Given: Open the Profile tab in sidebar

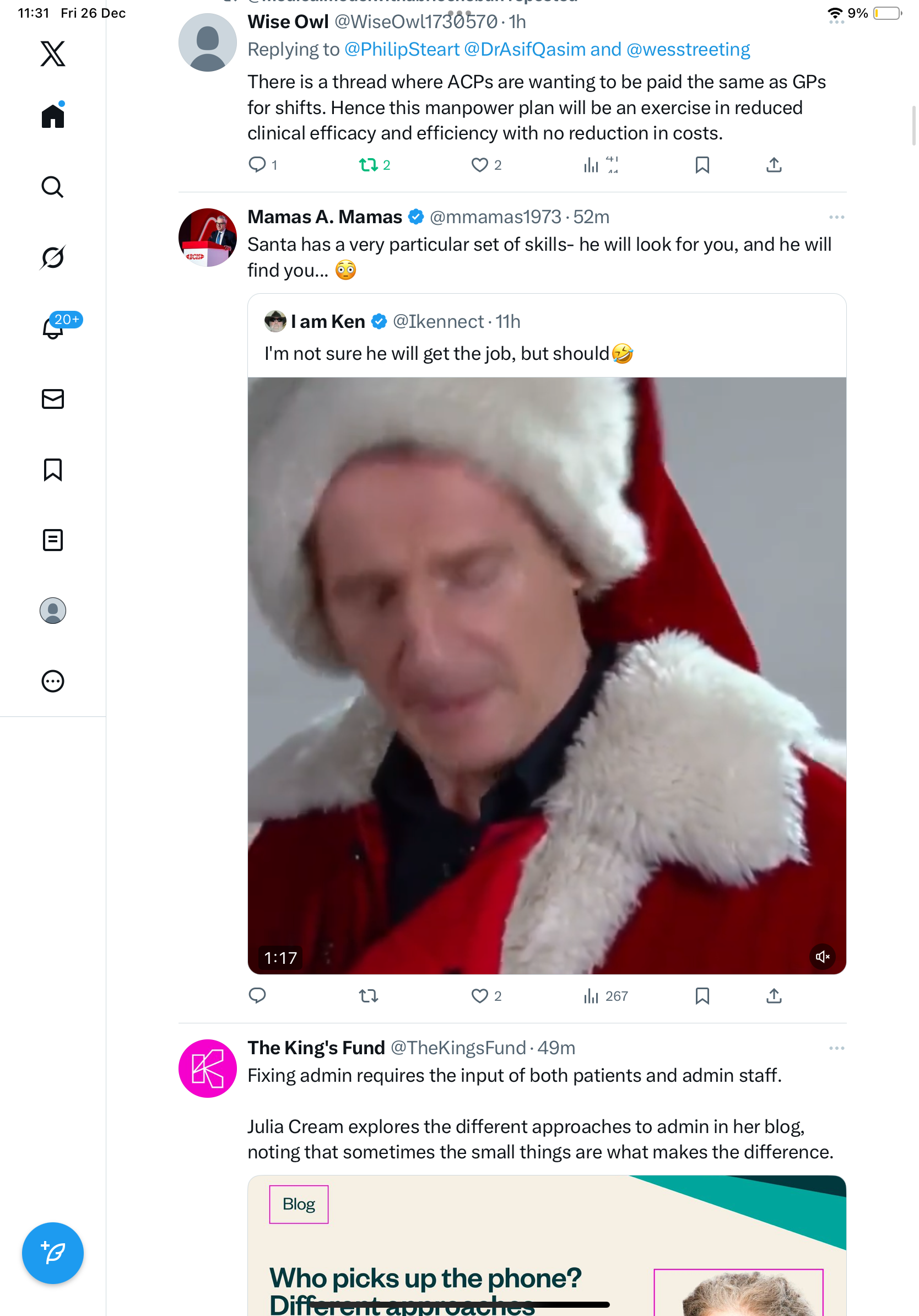Looking at the screenshot, I should (53, 611).
